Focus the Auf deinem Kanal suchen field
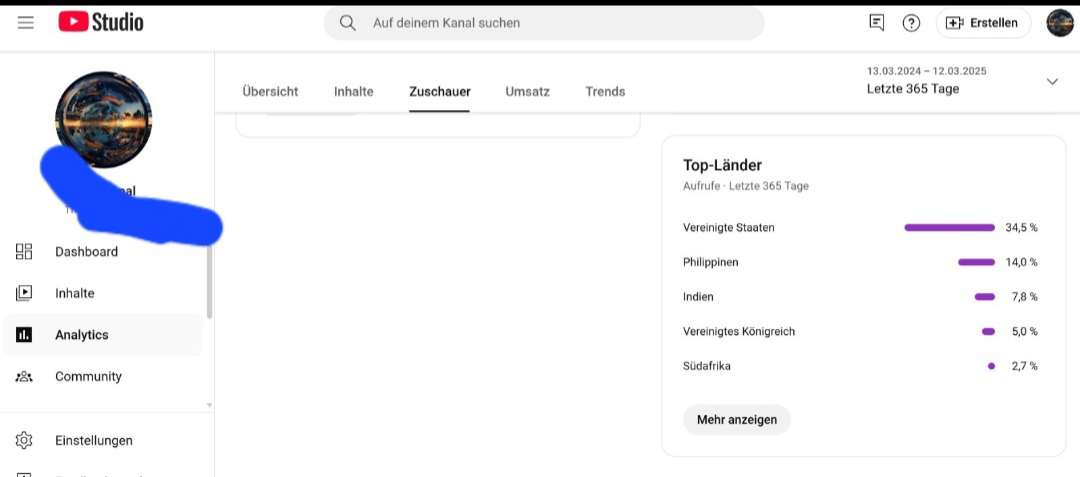 click(544, 23)
